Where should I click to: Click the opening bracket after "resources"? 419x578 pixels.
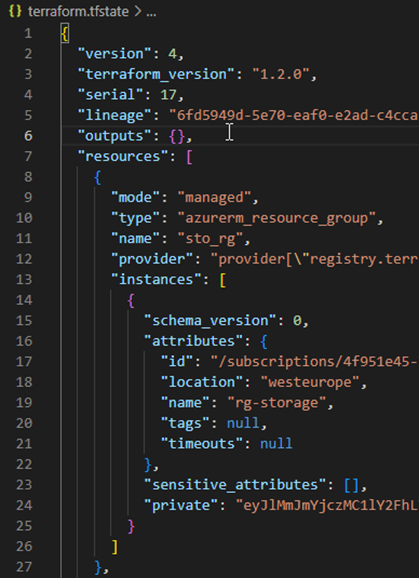[190, 157]
